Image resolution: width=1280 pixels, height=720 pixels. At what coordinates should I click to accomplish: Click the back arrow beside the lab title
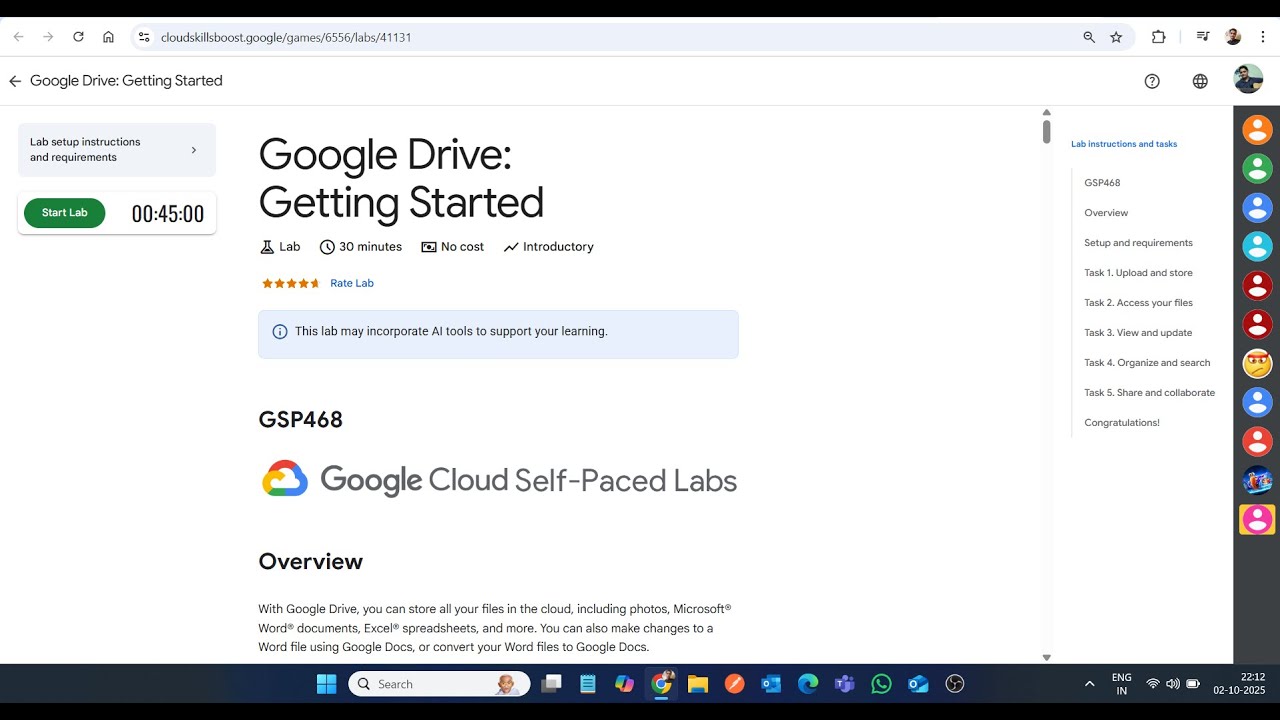pyautogui.click(x=15, y=81)
